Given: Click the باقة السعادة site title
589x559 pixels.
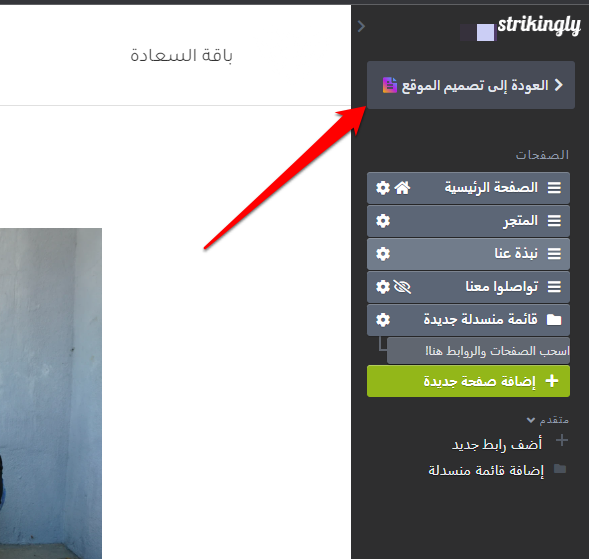Looking at the screenshot, I should coord(181,56).
